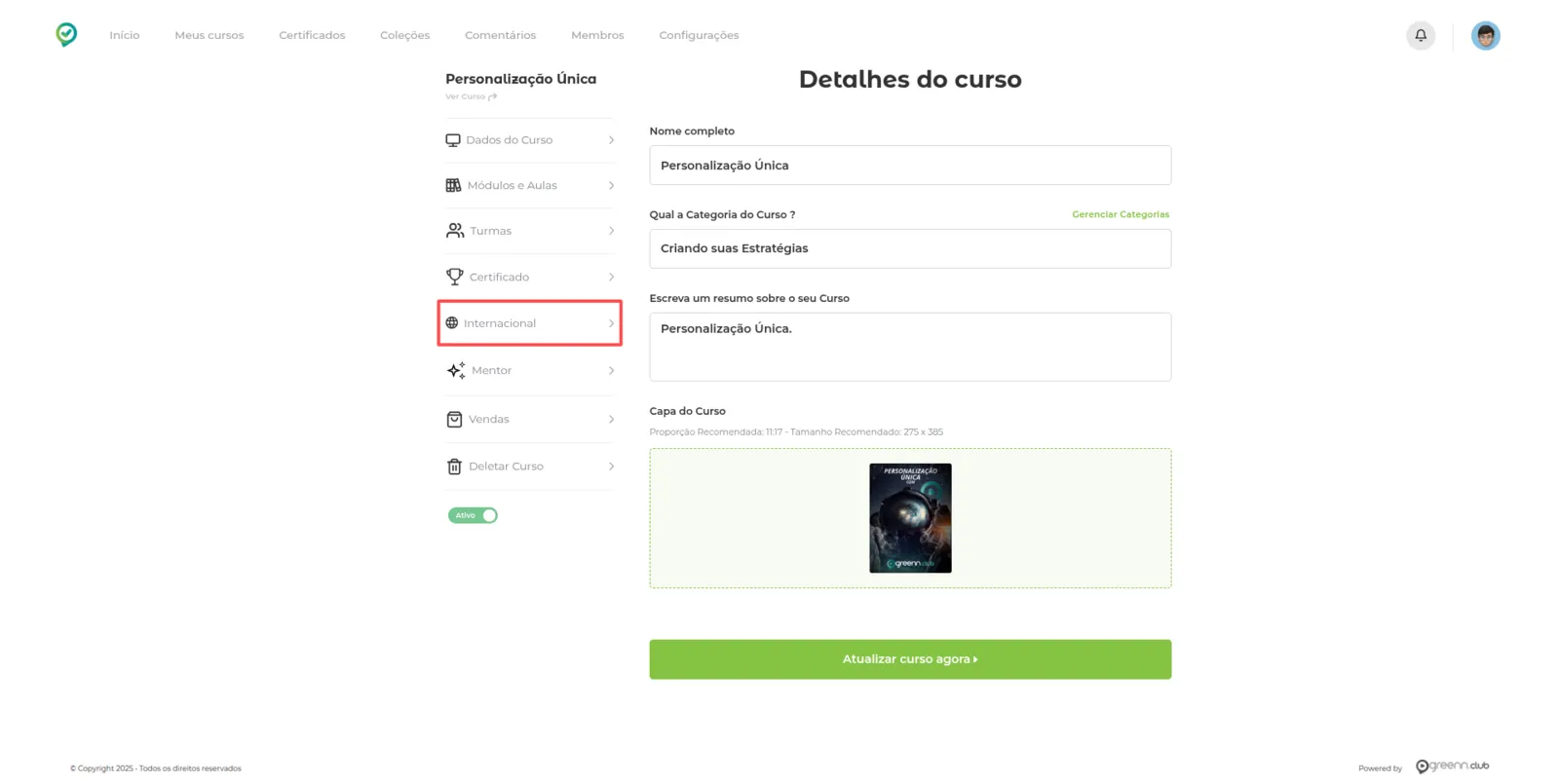This screenshot has height=784, width=1559.
Task: Click the course summary text area
Action: 910,347
